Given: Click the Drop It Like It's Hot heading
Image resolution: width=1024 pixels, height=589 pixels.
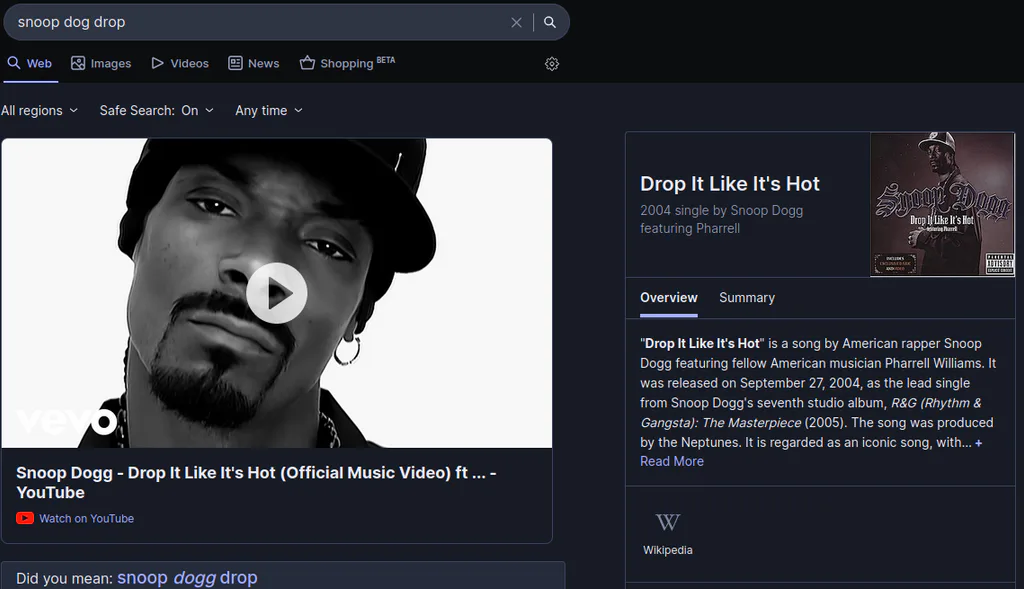Looking at the screenshot, I should [729, 183].
